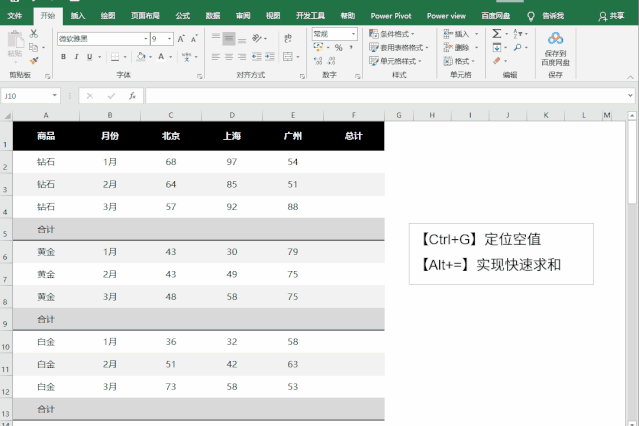639x426 pixels.
Task: Open the number format dropdown (常规)
Action: coord(353,34)
